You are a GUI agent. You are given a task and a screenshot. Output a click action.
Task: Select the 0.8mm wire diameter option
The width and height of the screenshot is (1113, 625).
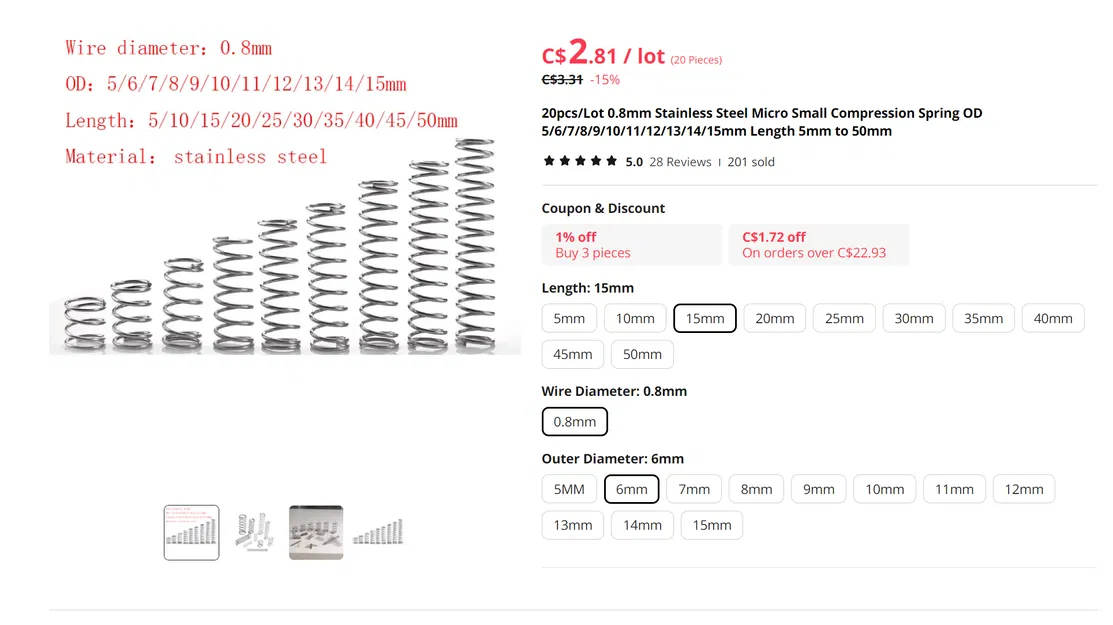pos(575,422)
